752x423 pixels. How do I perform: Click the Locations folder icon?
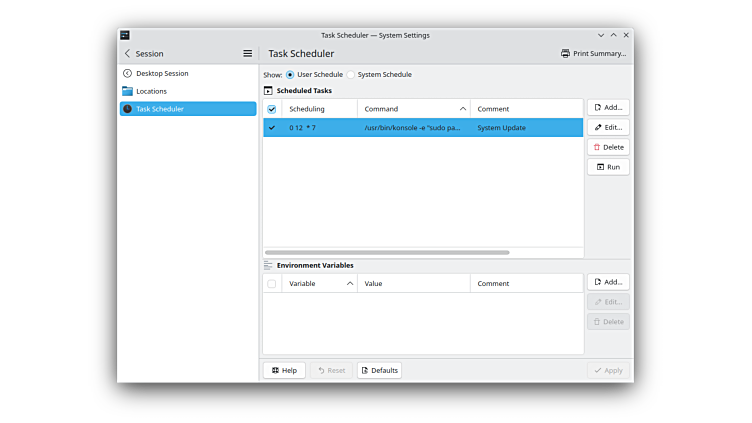[127, 91]
